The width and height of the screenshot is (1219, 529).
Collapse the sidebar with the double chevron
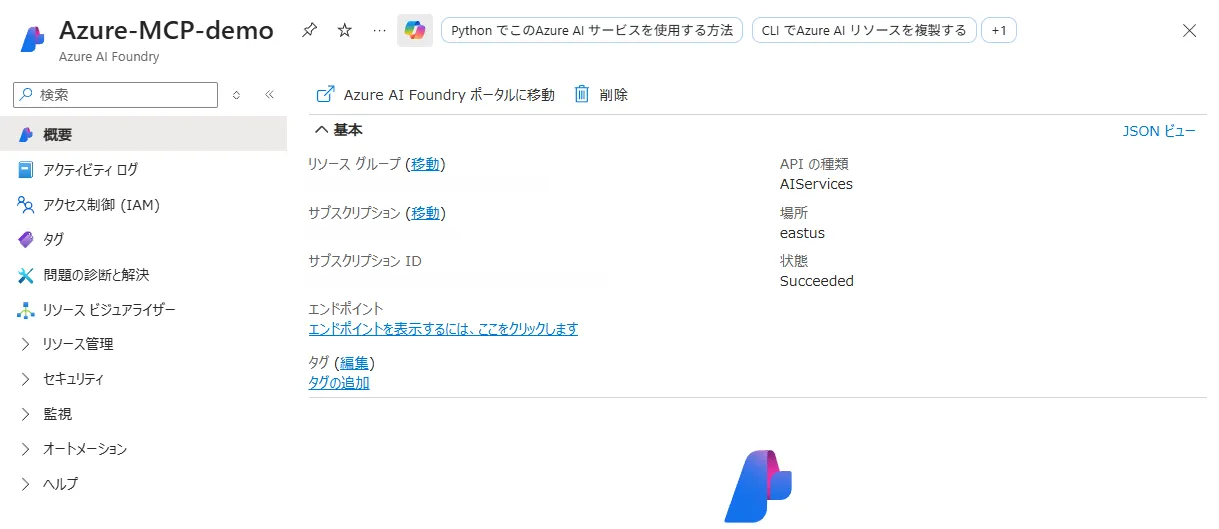click(x=269, y=95)
